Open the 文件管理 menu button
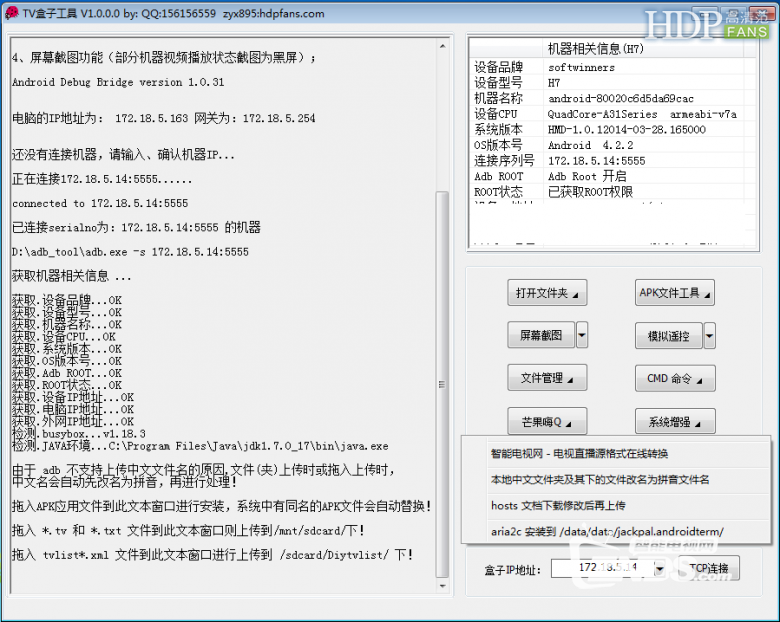This screenshot has width=780, height=622. 547,378
